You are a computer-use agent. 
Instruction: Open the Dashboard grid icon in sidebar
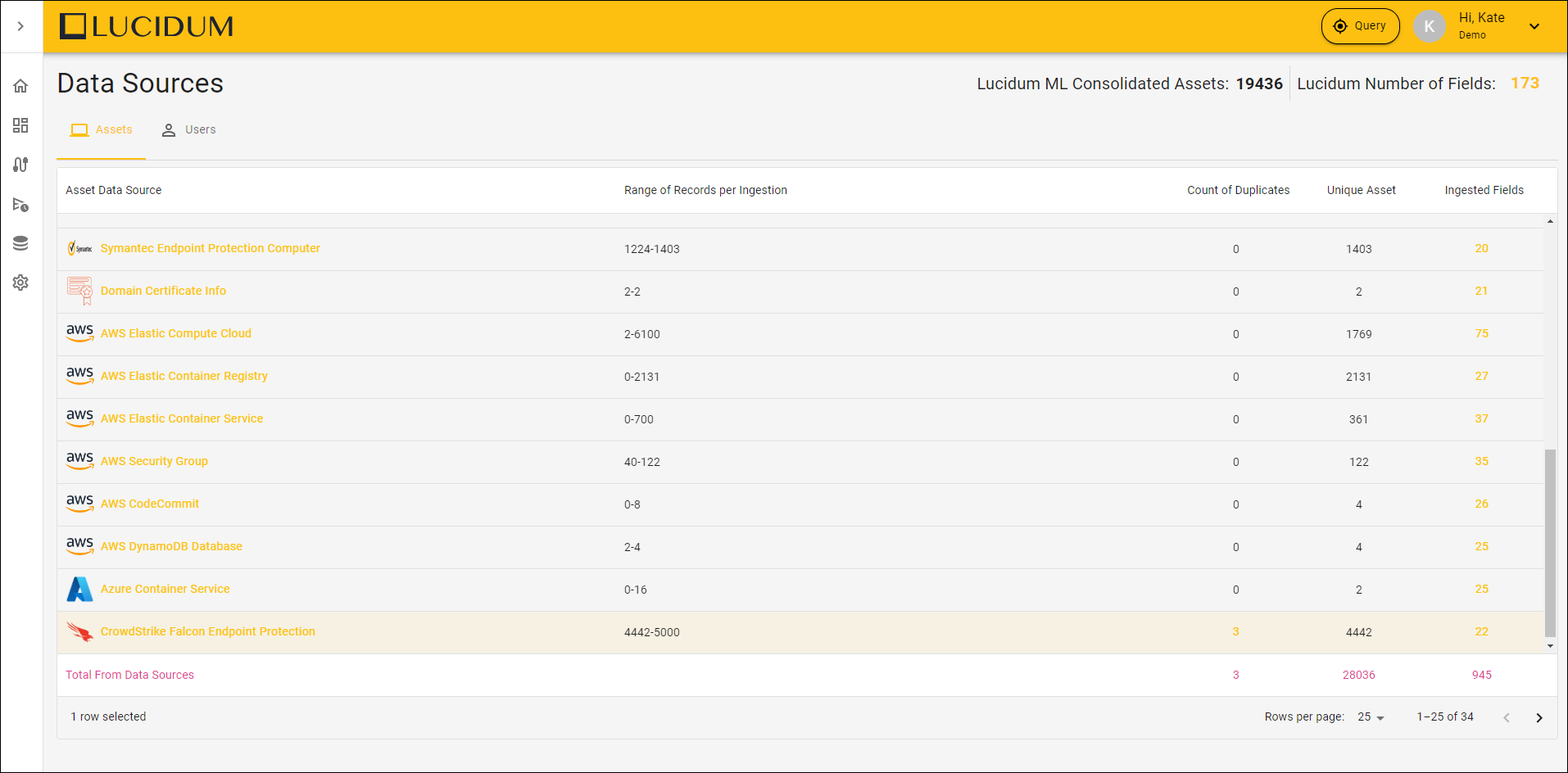click(x=20, y=125)
